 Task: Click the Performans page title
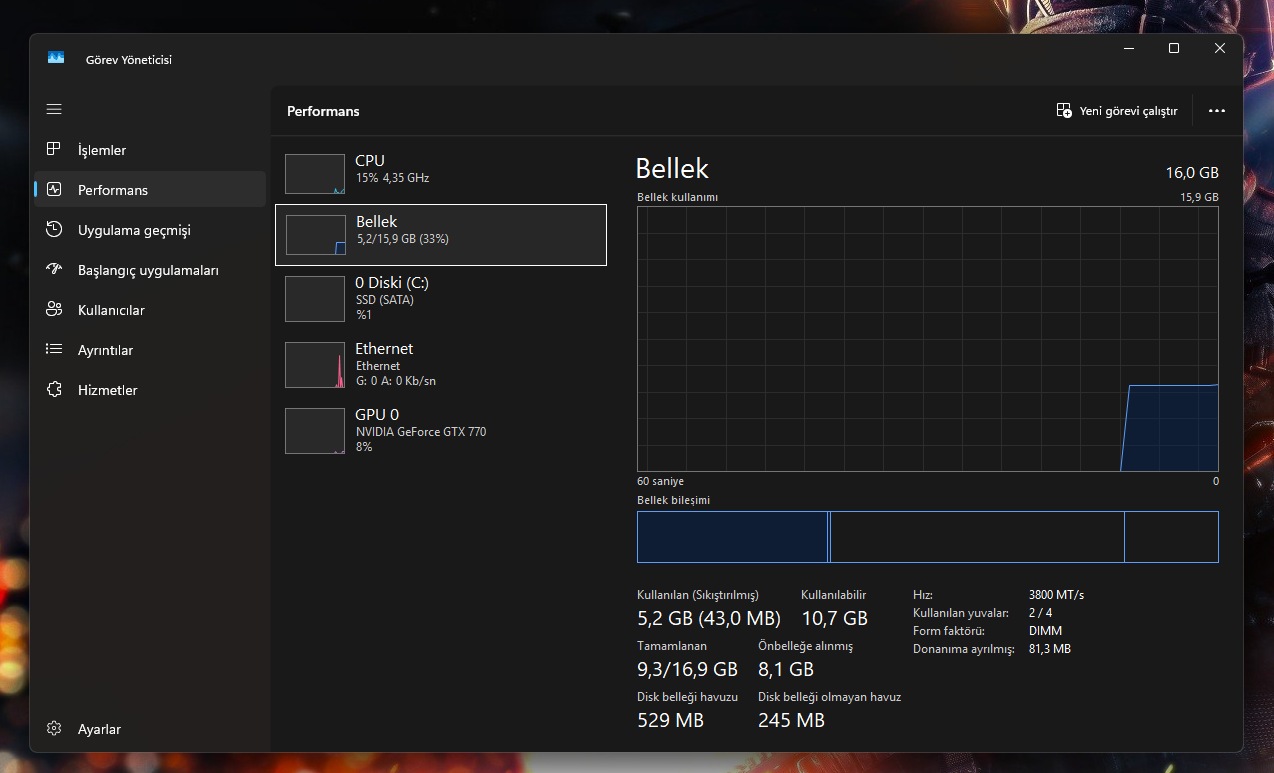click(x=323, y=111)
